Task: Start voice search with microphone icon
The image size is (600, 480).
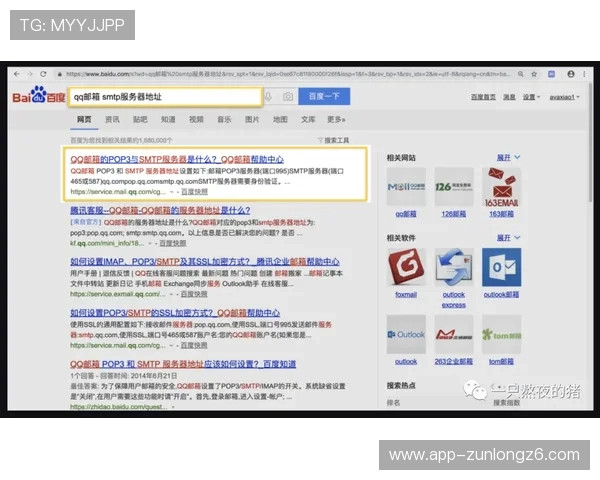Action: [x=268, y=96]
